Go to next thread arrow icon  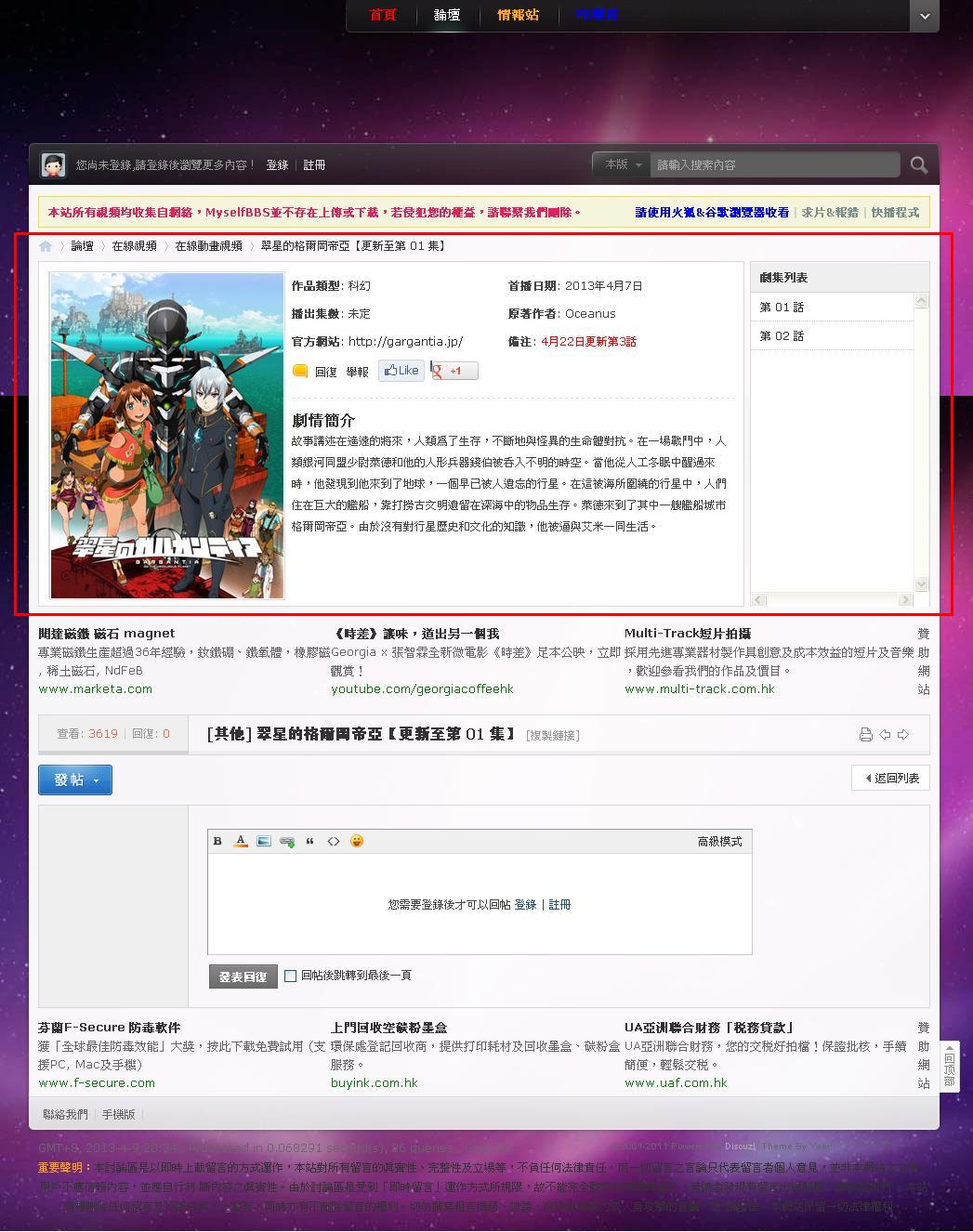[903, 735]
